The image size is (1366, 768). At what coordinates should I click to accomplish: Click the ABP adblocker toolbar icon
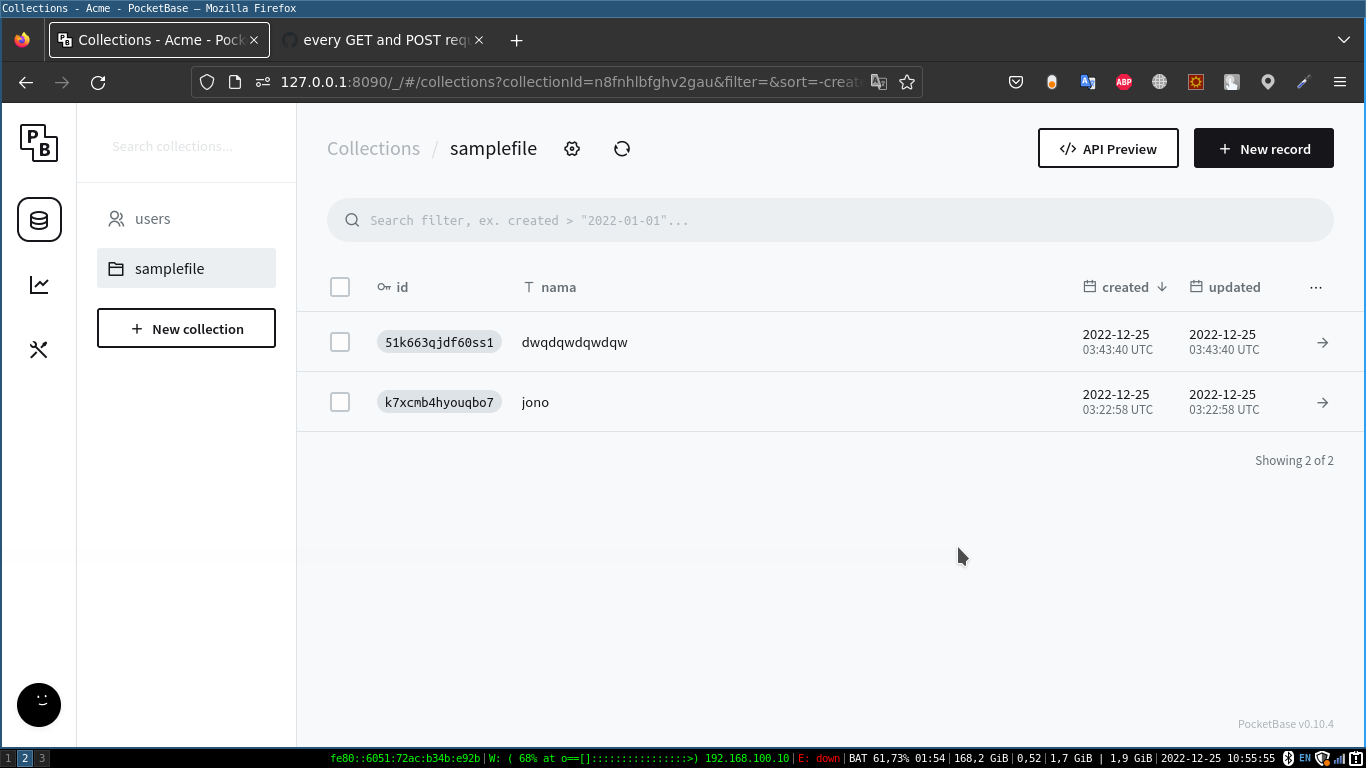pos(1124,82)
